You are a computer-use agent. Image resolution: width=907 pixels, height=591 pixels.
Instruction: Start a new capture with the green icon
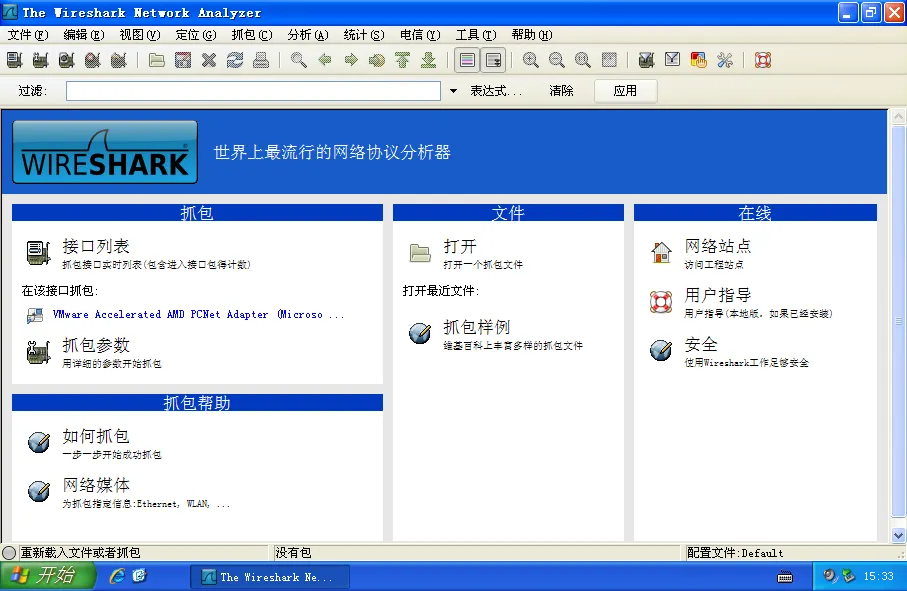click(66, 59)
